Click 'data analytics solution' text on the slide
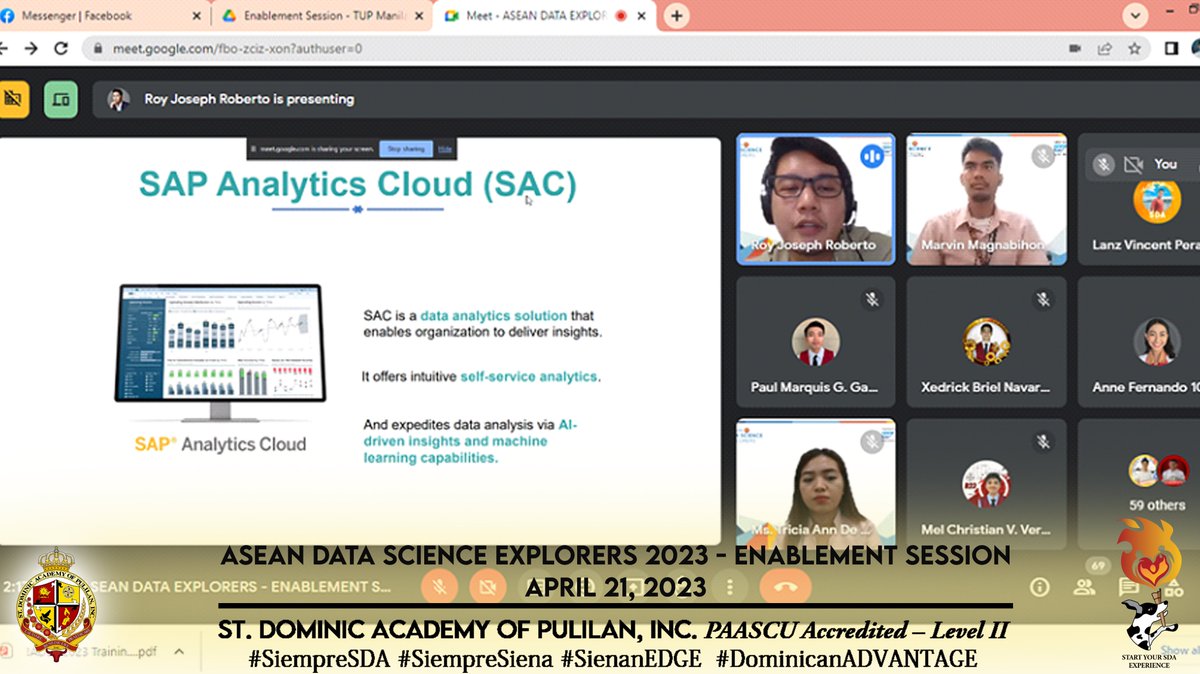 click(493, 315)
